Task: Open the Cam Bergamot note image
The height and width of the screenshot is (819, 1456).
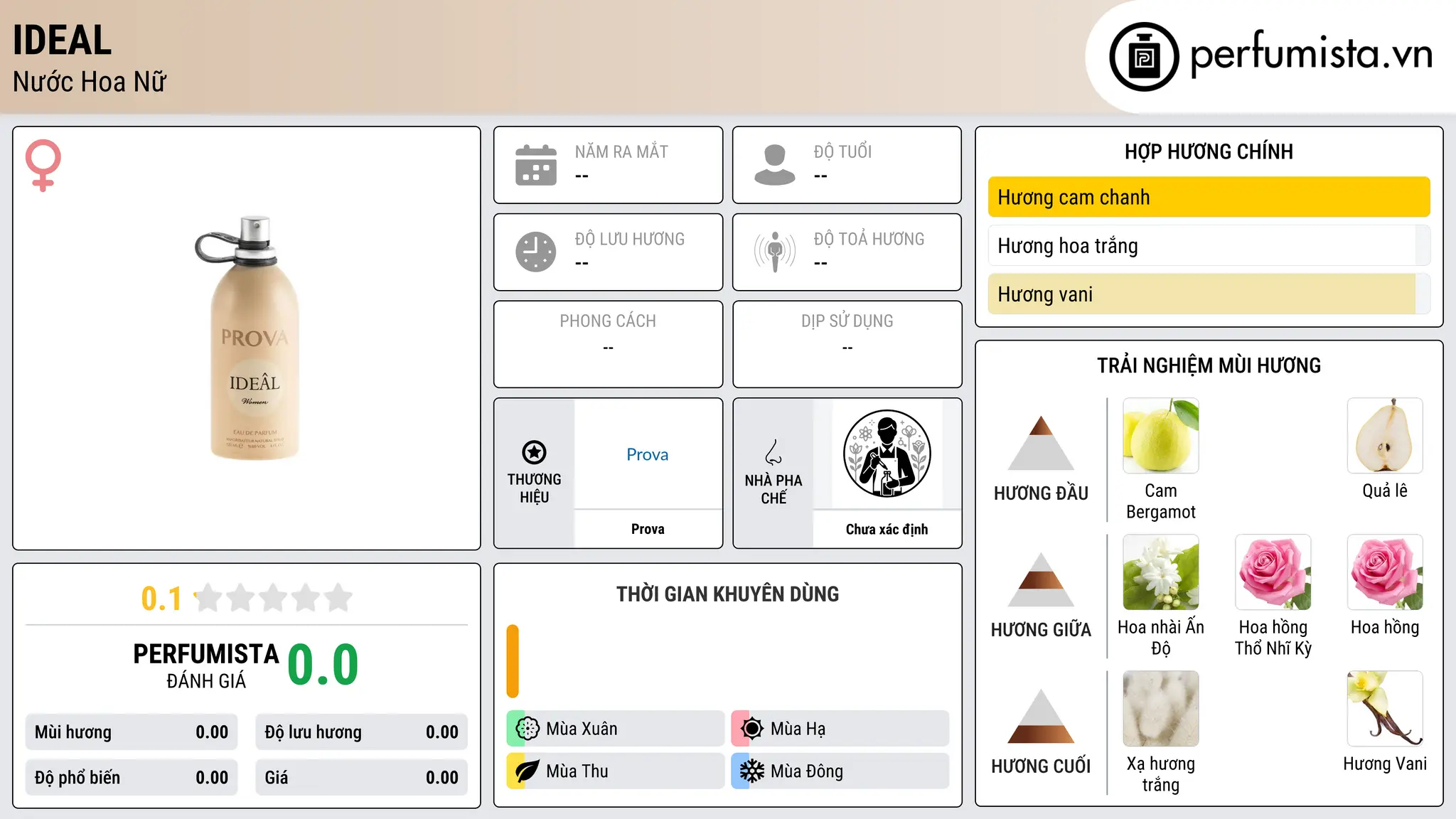Action: 1161,436
